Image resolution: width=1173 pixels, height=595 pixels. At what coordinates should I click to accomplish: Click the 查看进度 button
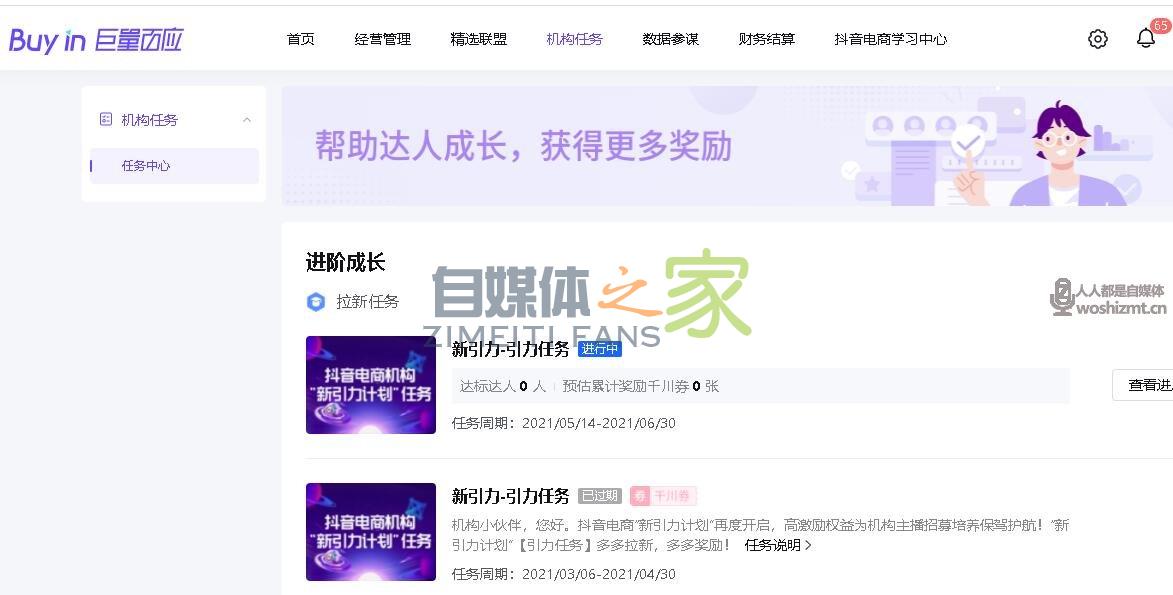pos(1145,385)
